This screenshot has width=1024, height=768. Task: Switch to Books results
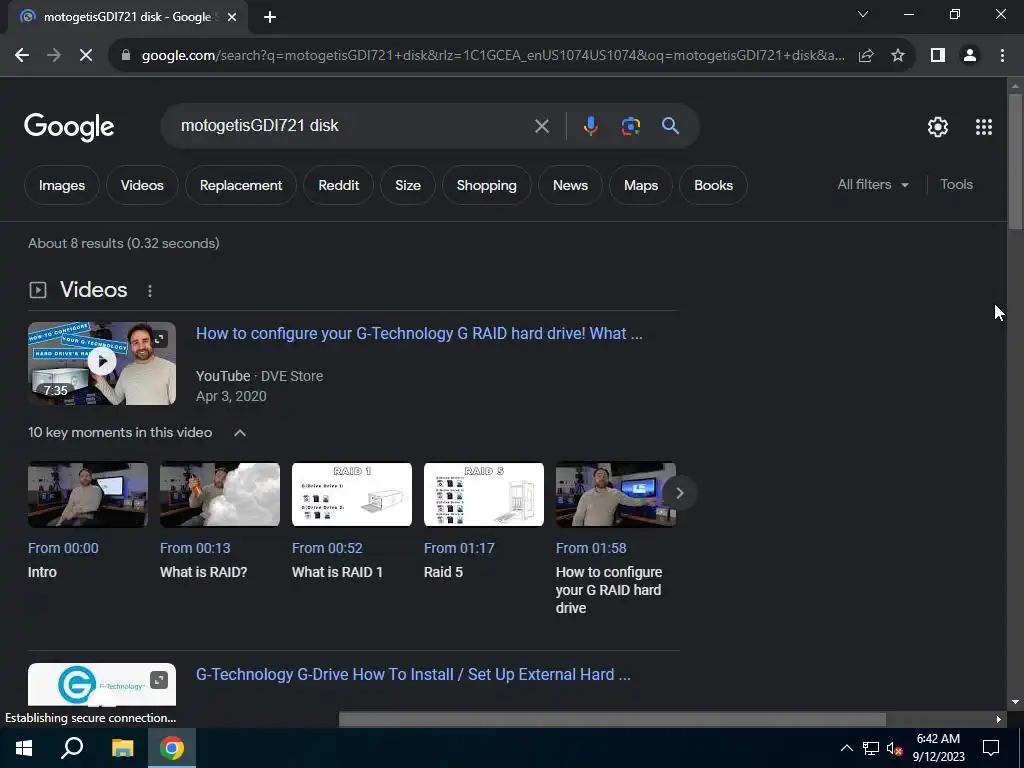pyautogui.click(x=713, y=185)
